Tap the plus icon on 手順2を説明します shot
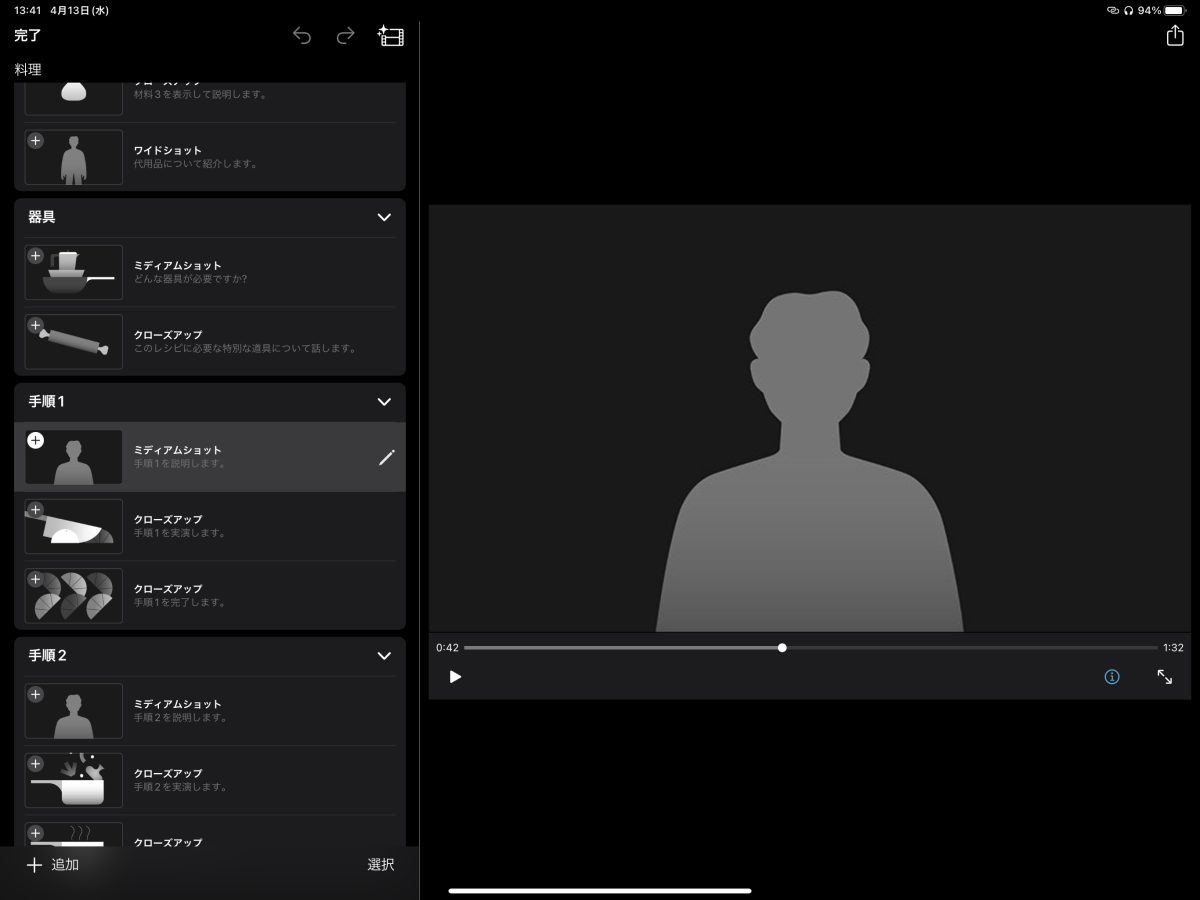The width and height of the screenshot is (1200, 900). (36, 695)
